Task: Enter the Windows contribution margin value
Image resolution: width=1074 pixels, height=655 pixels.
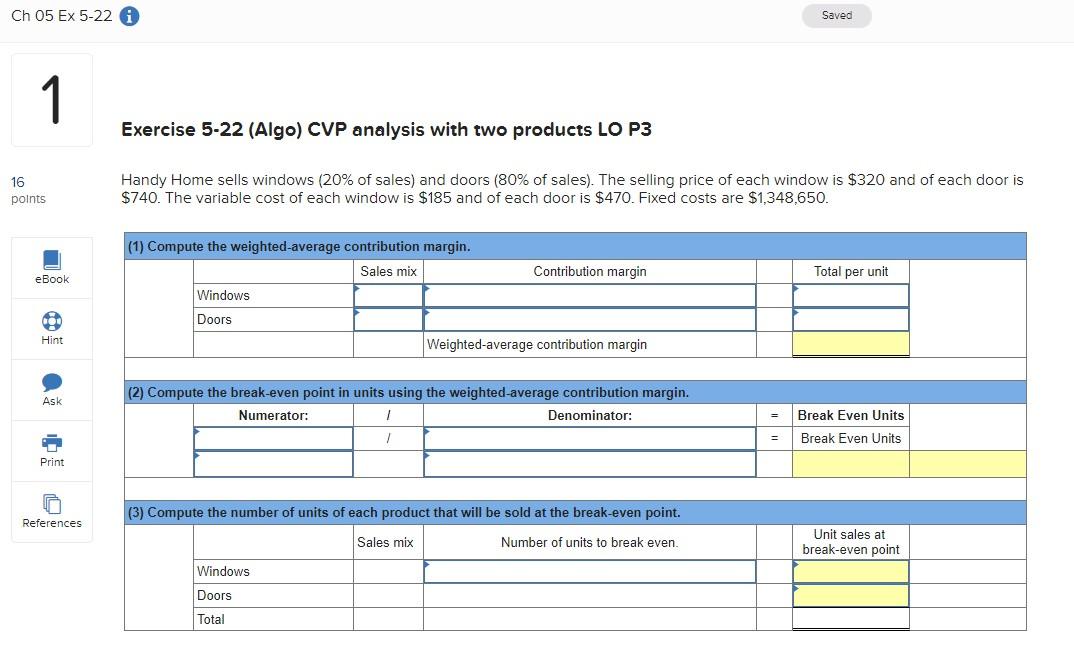Action: (x=590, y=295)
